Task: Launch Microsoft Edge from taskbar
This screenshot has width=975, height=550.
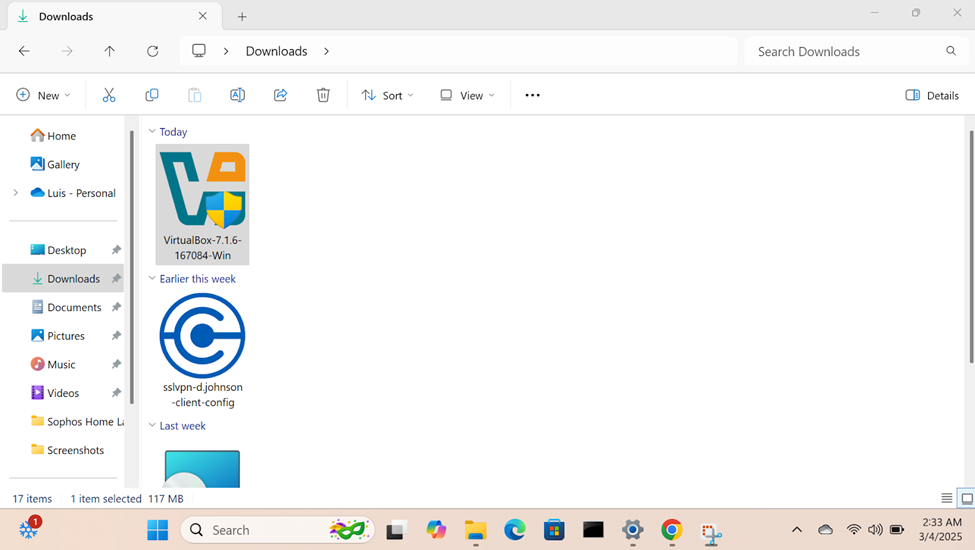Action: [x=515, y=530]
